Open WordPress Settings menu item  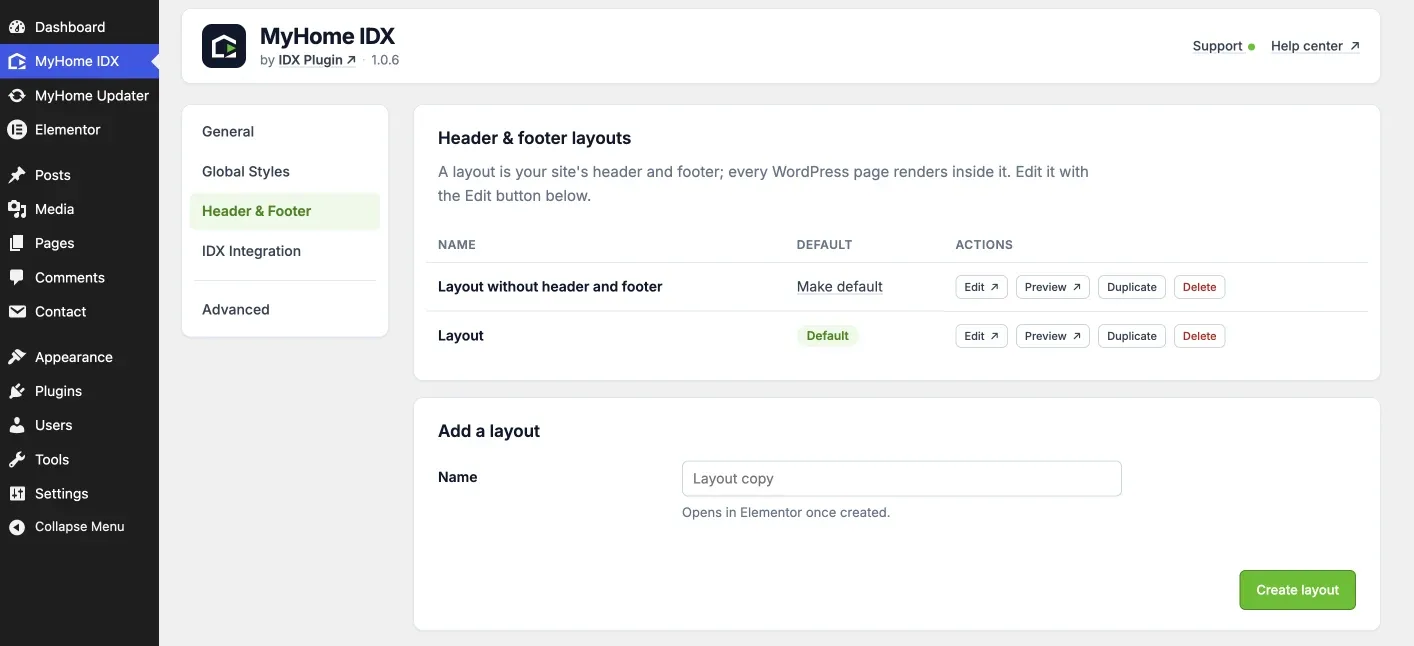[79, 494]
